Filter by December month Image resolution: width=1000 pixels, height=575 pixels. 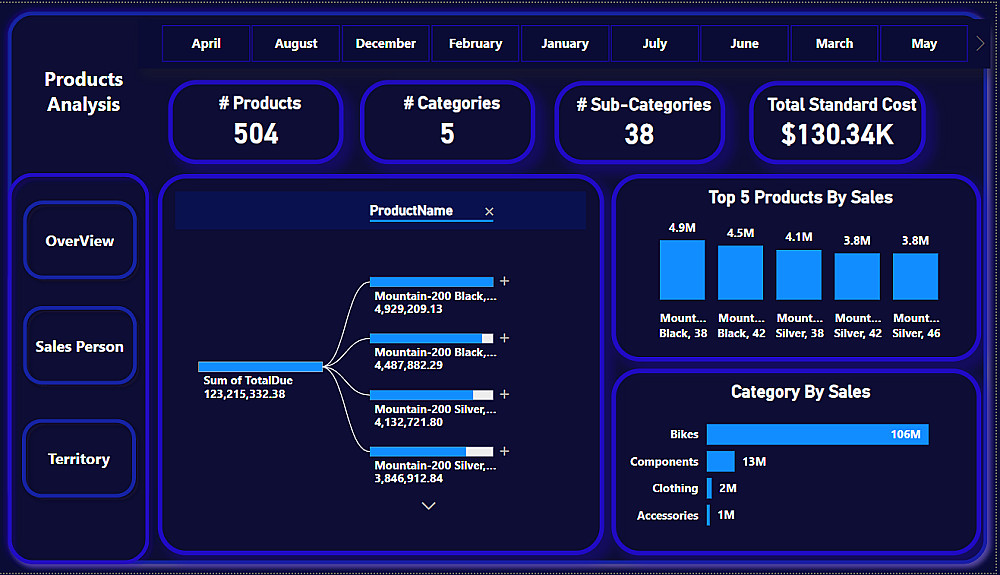(x=385, y=43)
